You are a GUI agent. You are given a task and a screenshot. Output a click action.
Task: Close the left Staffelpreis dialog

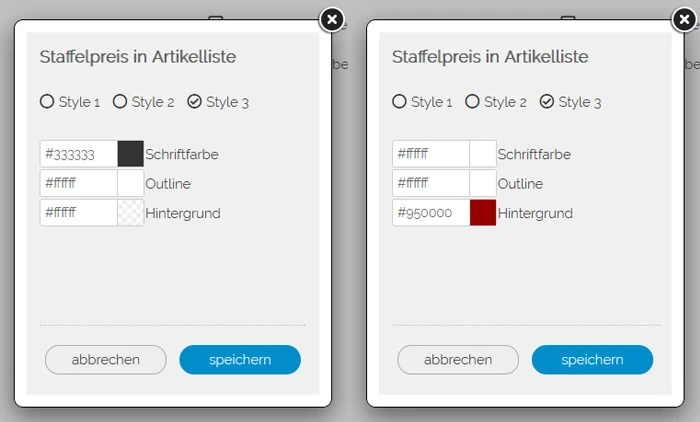[332, 19]
